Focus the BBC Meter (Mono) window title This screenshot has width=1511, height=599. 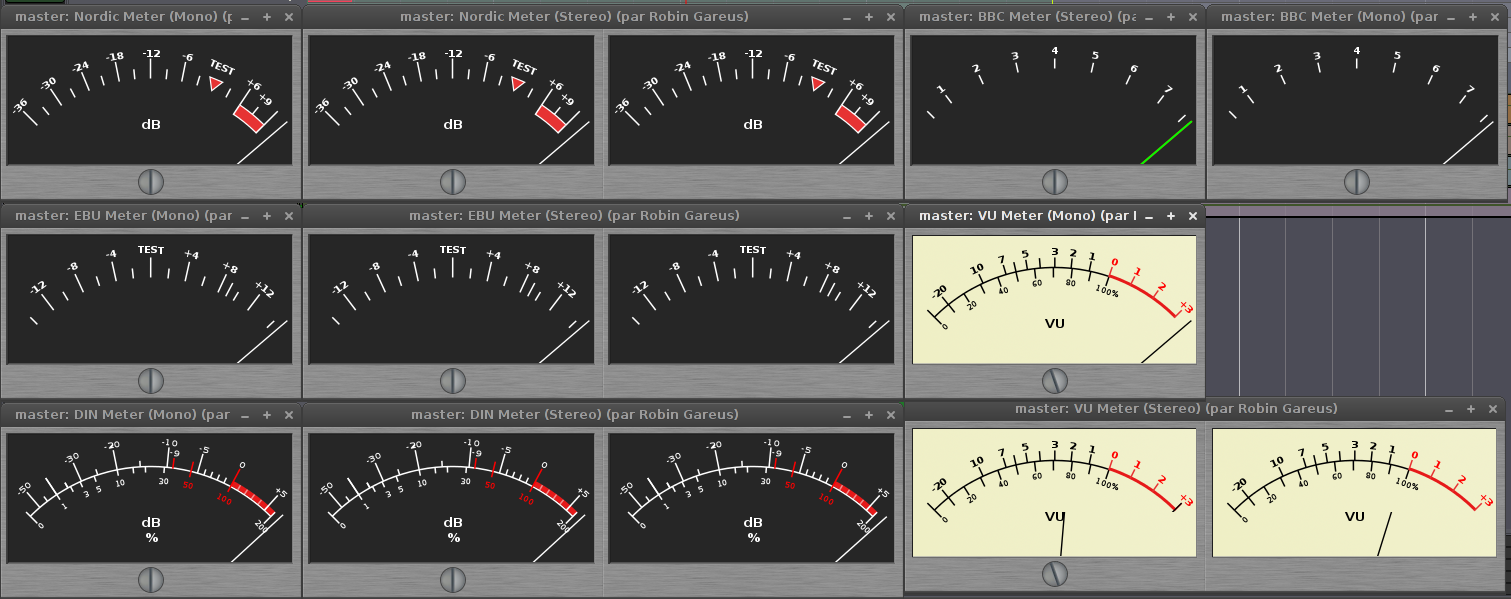pyautogui.click(x=1329, y=17)
